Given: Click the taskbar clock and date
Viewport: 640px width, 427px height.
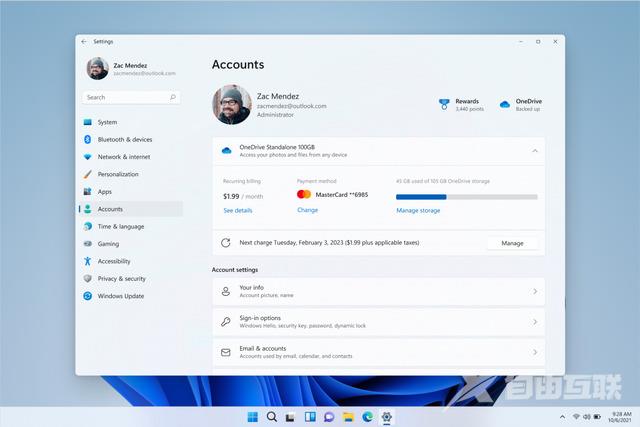Looking at the screenshot, I should click(x=620, y=417).
